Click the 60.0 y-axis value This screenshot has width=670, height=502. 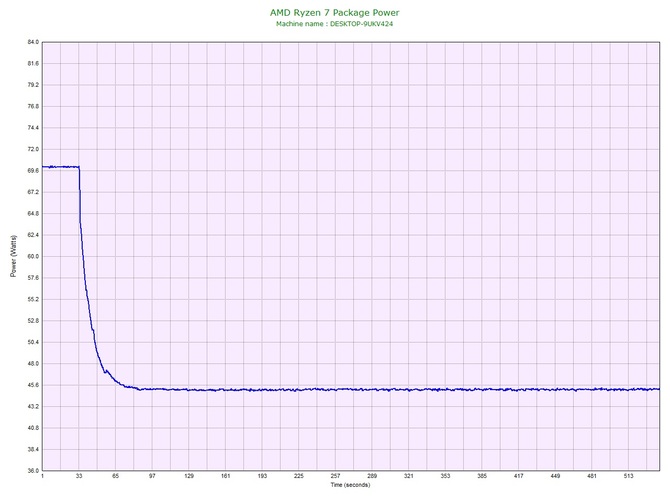point(33,257)
